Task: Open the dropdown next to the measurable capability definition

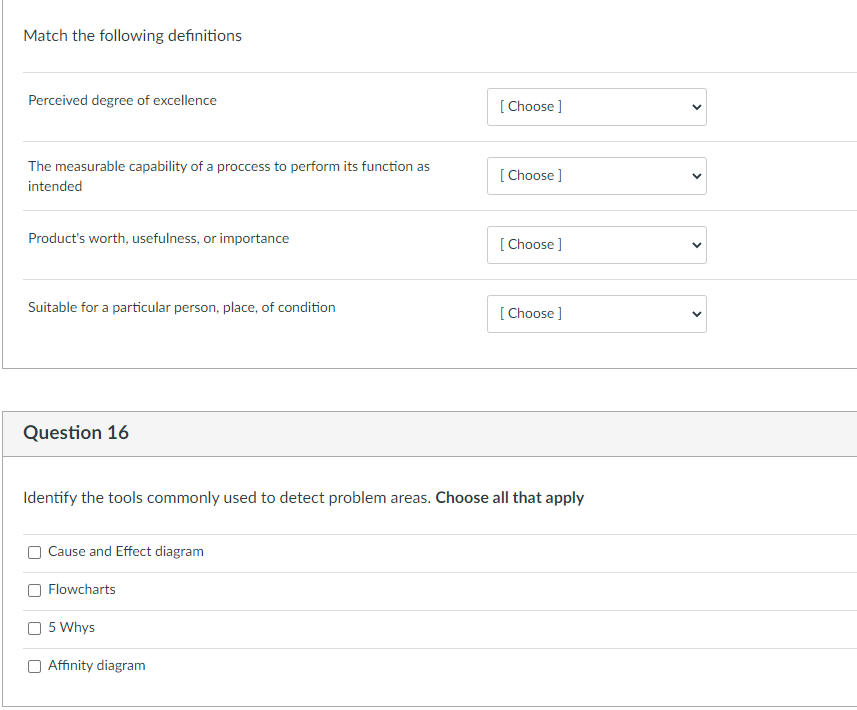Action: click(x=596, y=176)
